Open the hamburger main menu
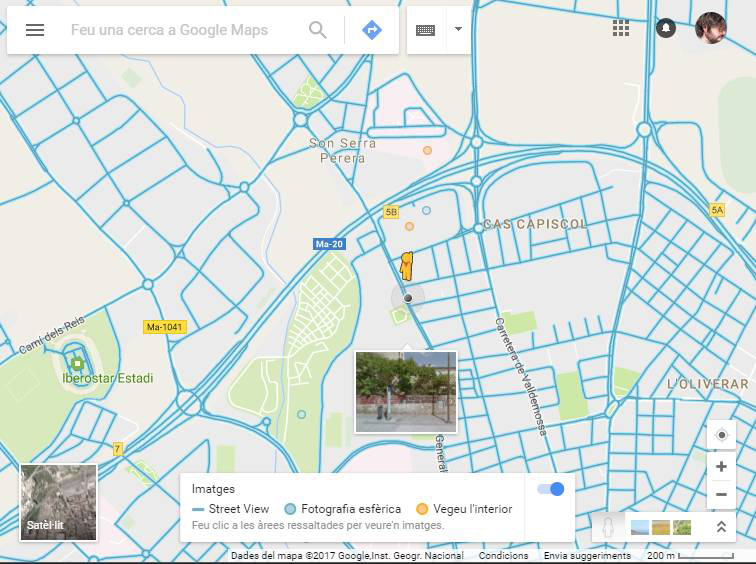 tap(35, 30)
